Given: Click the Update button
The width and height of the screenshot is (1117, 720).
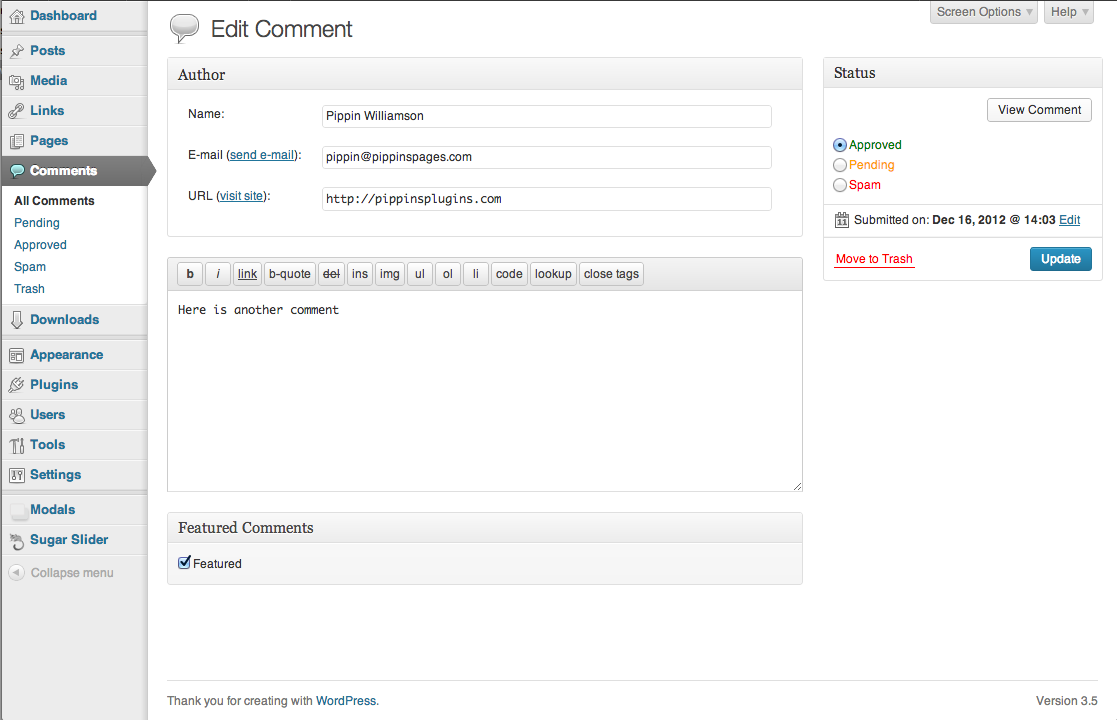Looking at the screenshot, I should (1061, 259).
